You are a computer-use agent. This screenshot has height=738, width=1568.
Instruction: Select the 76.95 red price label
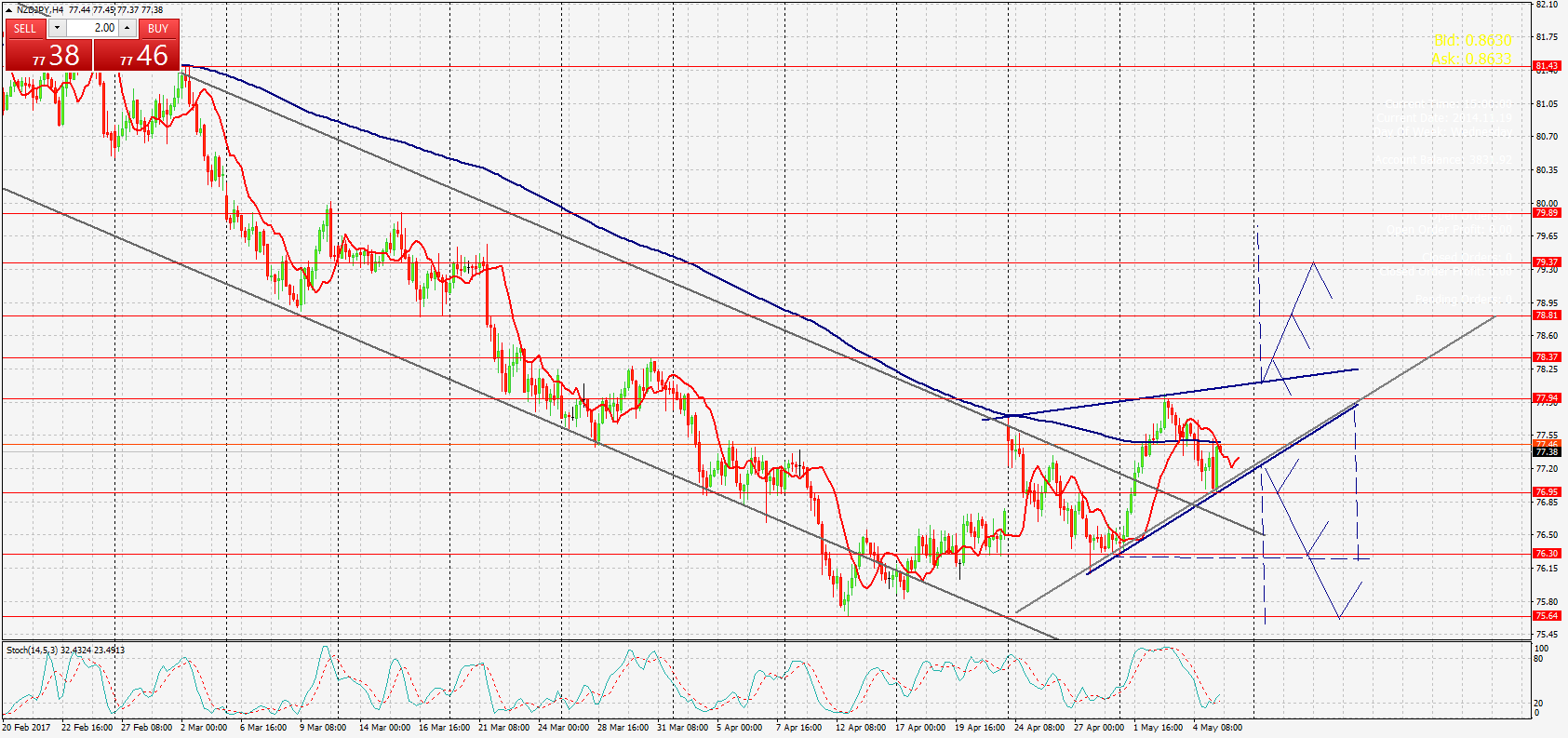point(1547,492)
